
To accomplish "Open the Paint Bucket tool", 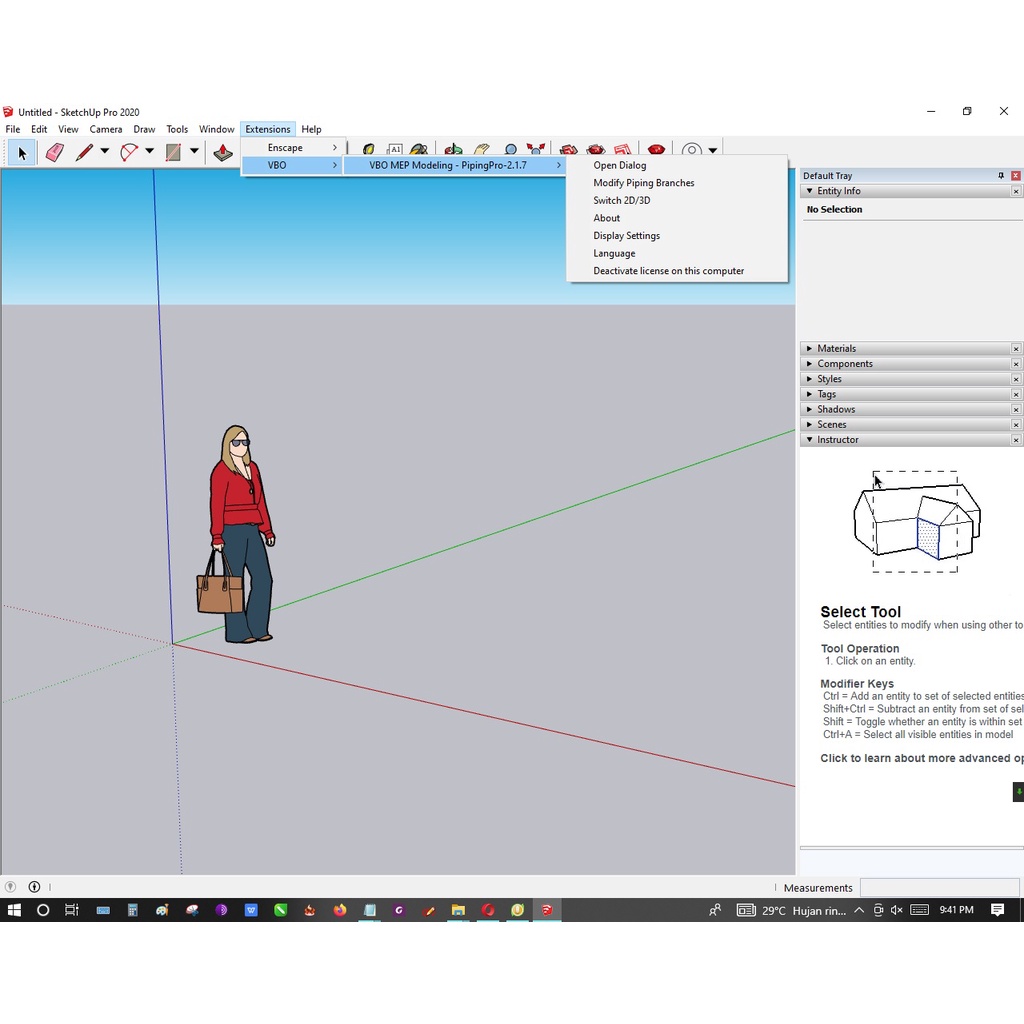I will tap(222, 152).
